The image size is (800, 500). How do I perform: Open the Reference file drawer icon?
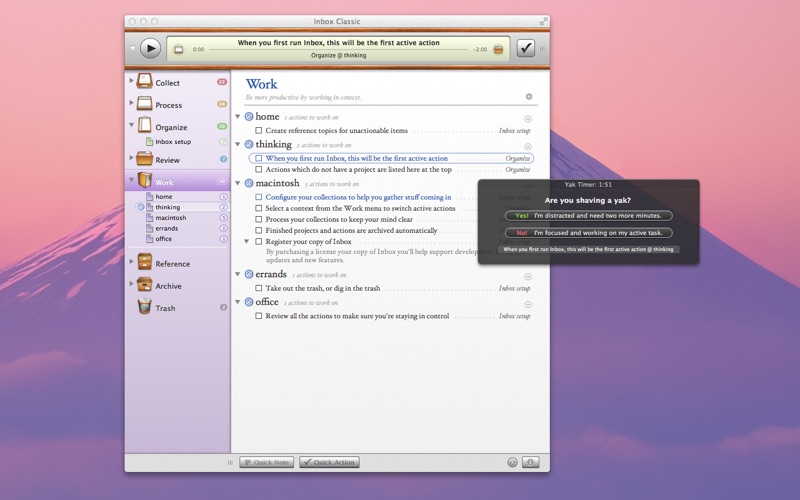[144, 262]
